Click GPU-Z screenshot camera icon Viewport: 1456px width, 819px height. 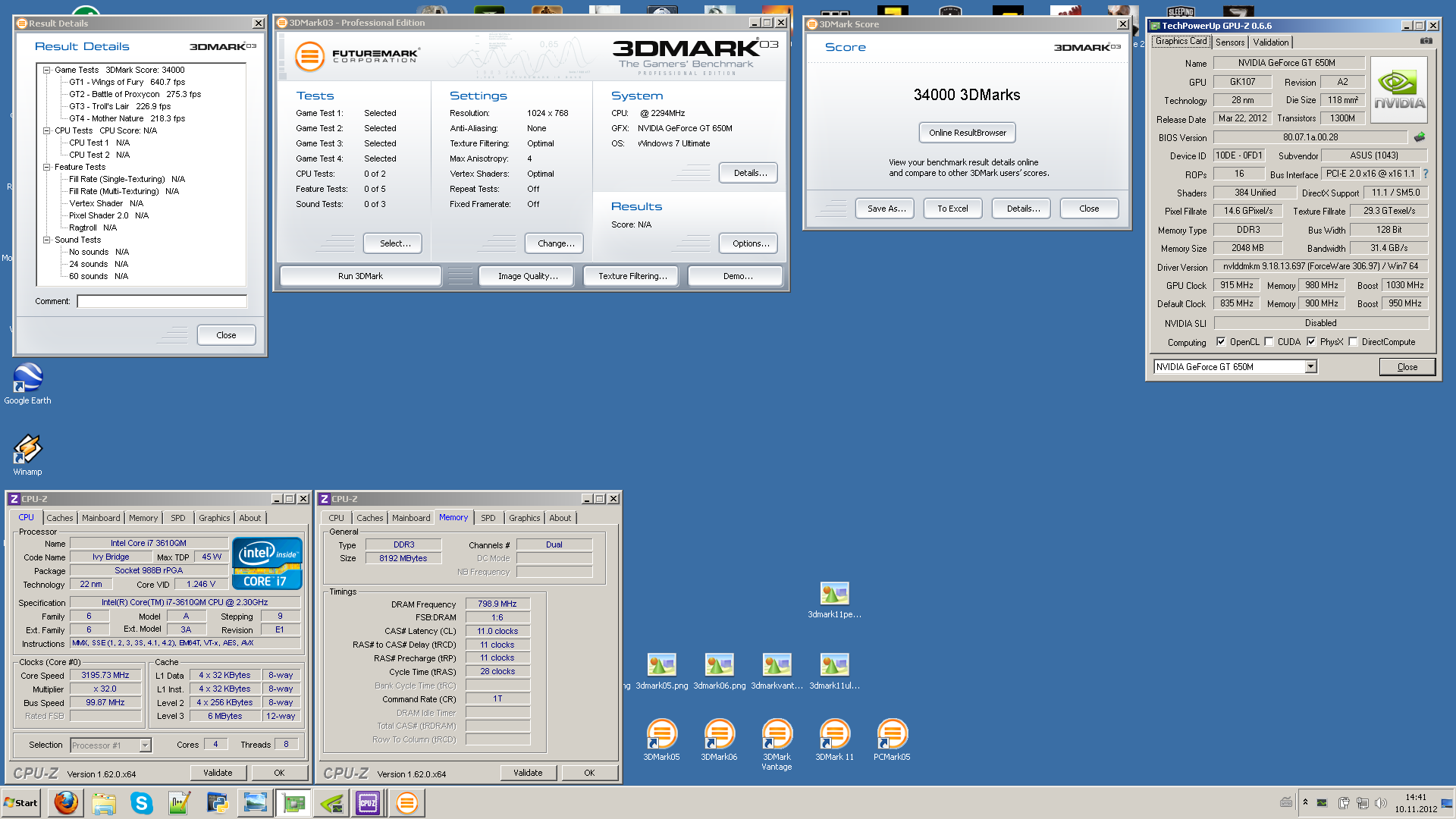[1426, 41]
